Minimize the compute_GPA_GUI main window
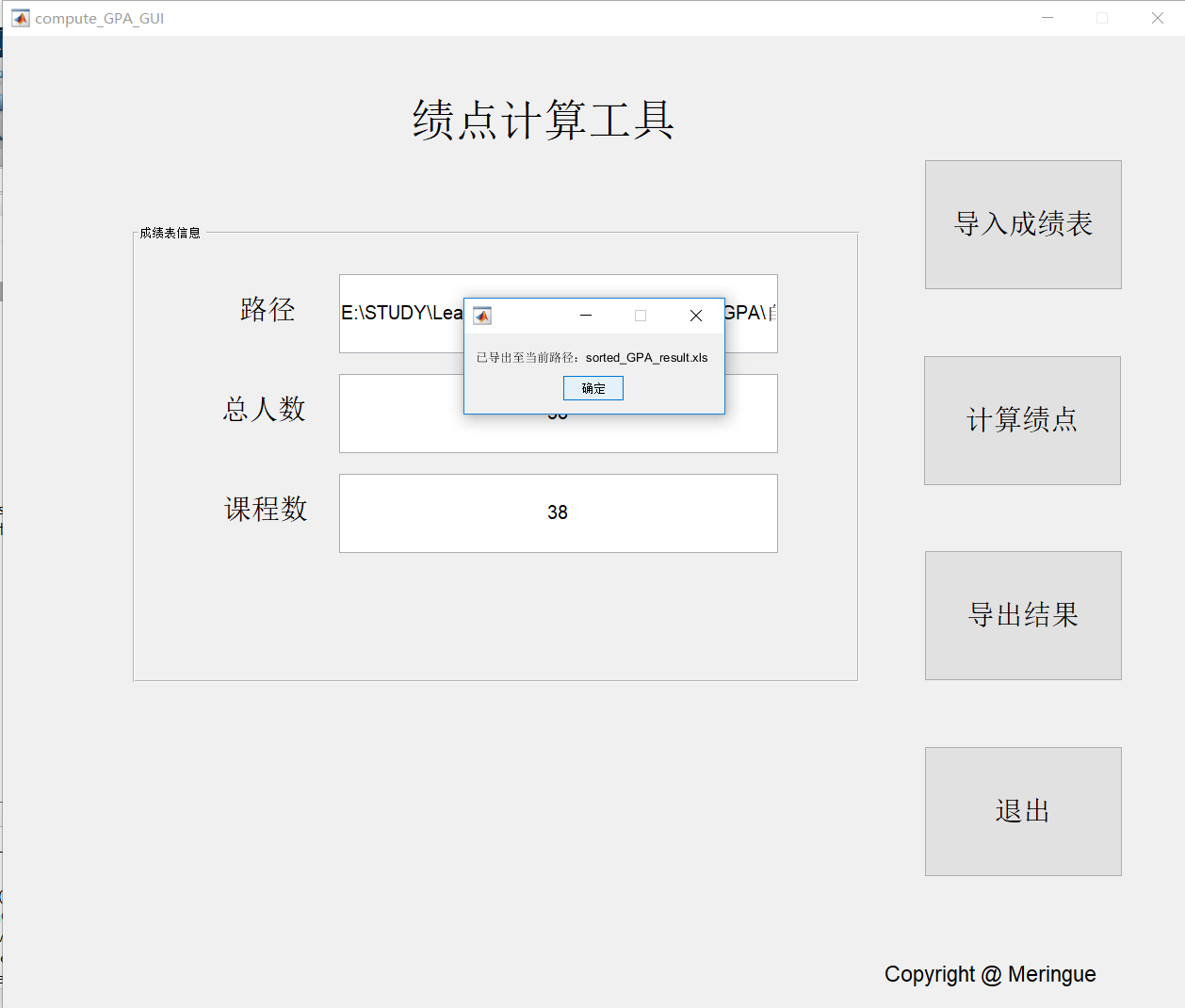 pyautogui.click(x=1047, y=17)
